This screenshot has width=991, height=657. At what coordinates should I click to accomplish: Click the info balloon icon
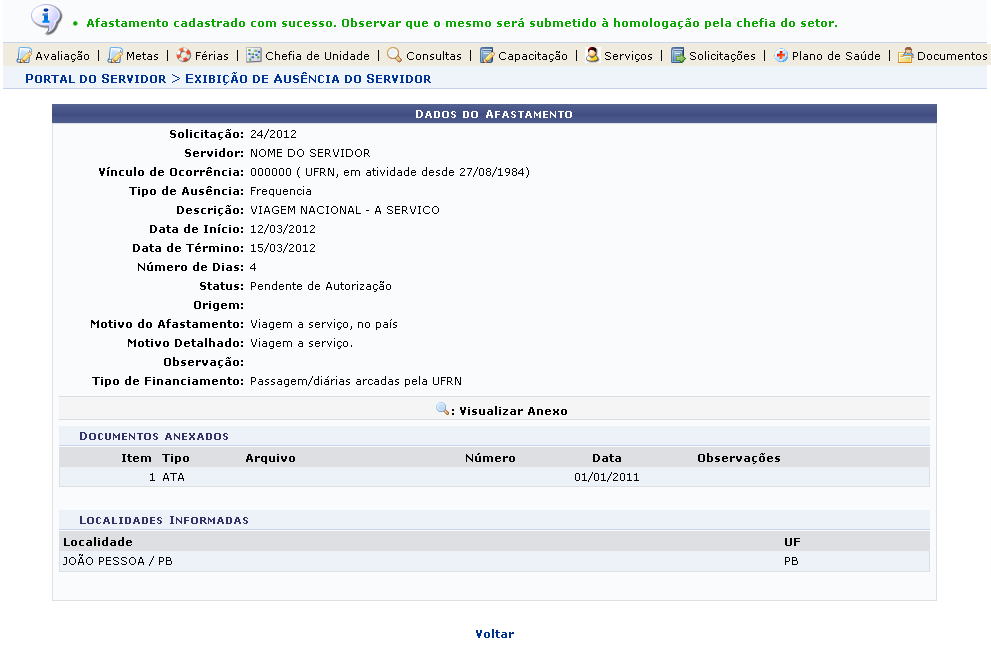tap(46, 19)
